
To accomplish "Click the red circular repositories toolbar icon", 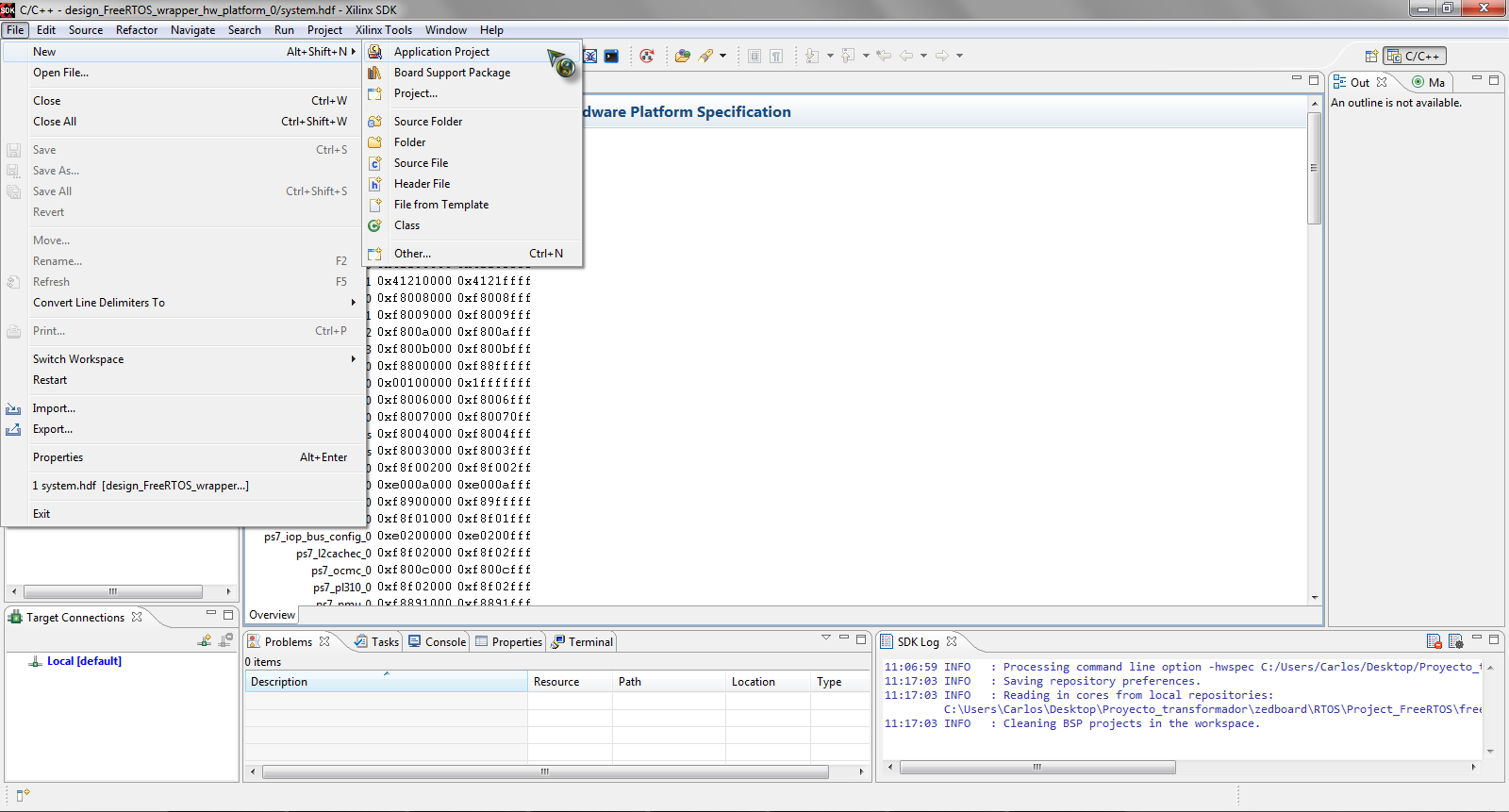I will point(647,56).
